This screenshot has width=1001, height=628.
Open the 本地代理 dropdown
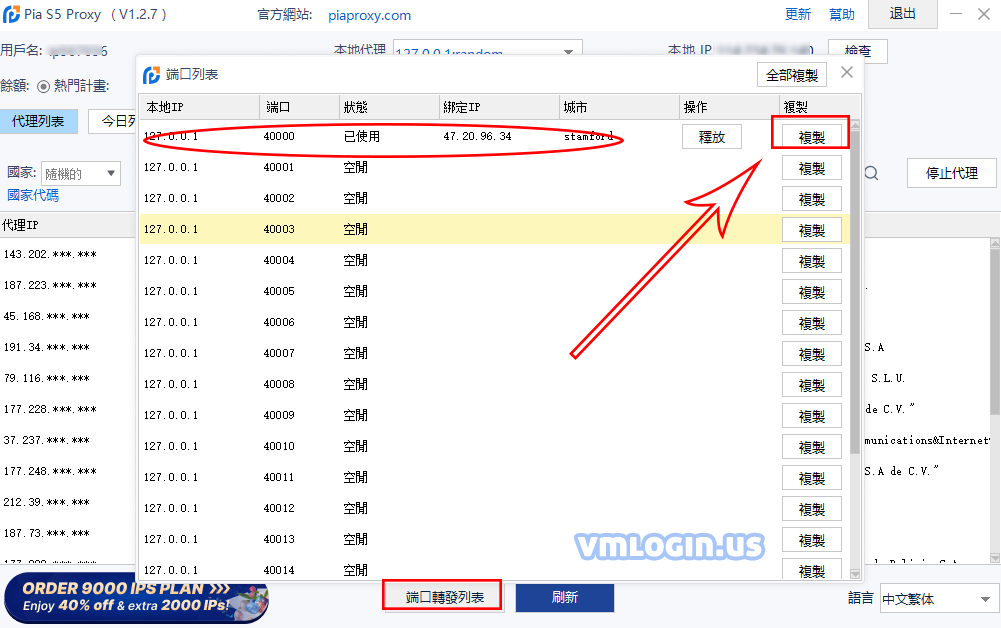tap(488, 49)
